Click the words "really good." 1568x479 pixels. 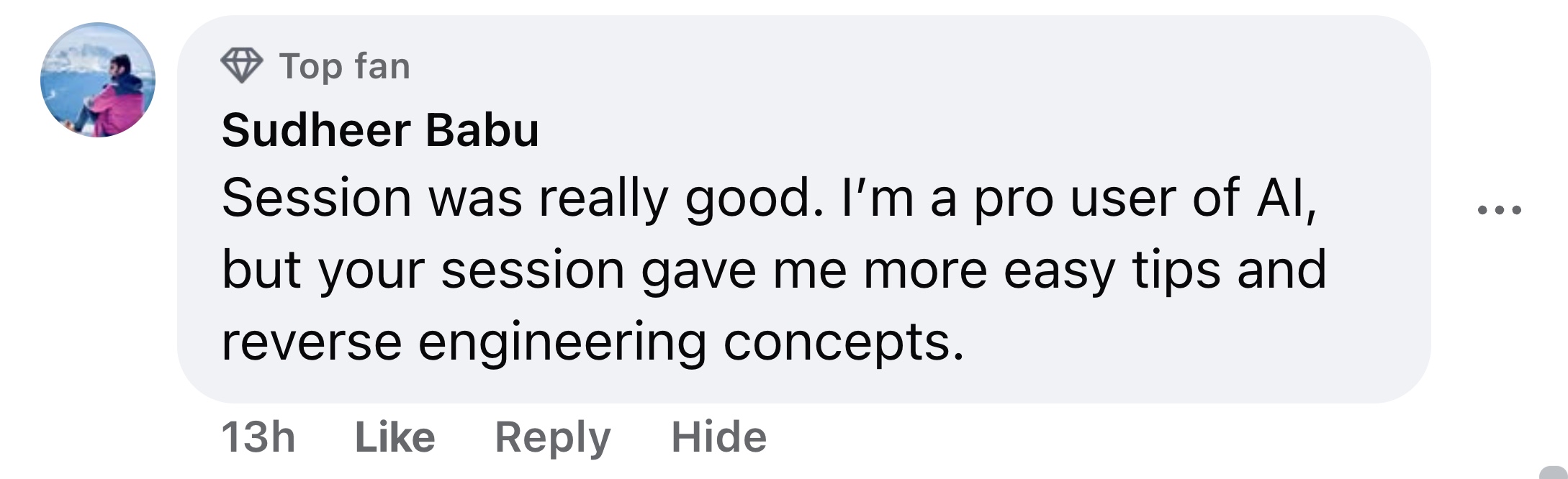681,197
